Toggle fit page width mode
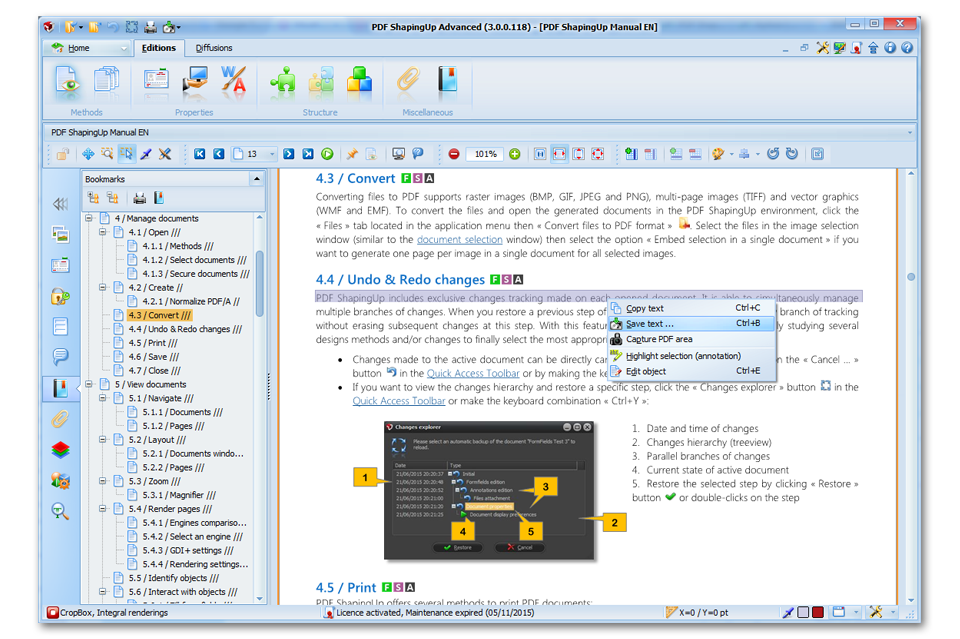Image resolution: width=960 pixels, height=639 pixels. click(560, 154)
